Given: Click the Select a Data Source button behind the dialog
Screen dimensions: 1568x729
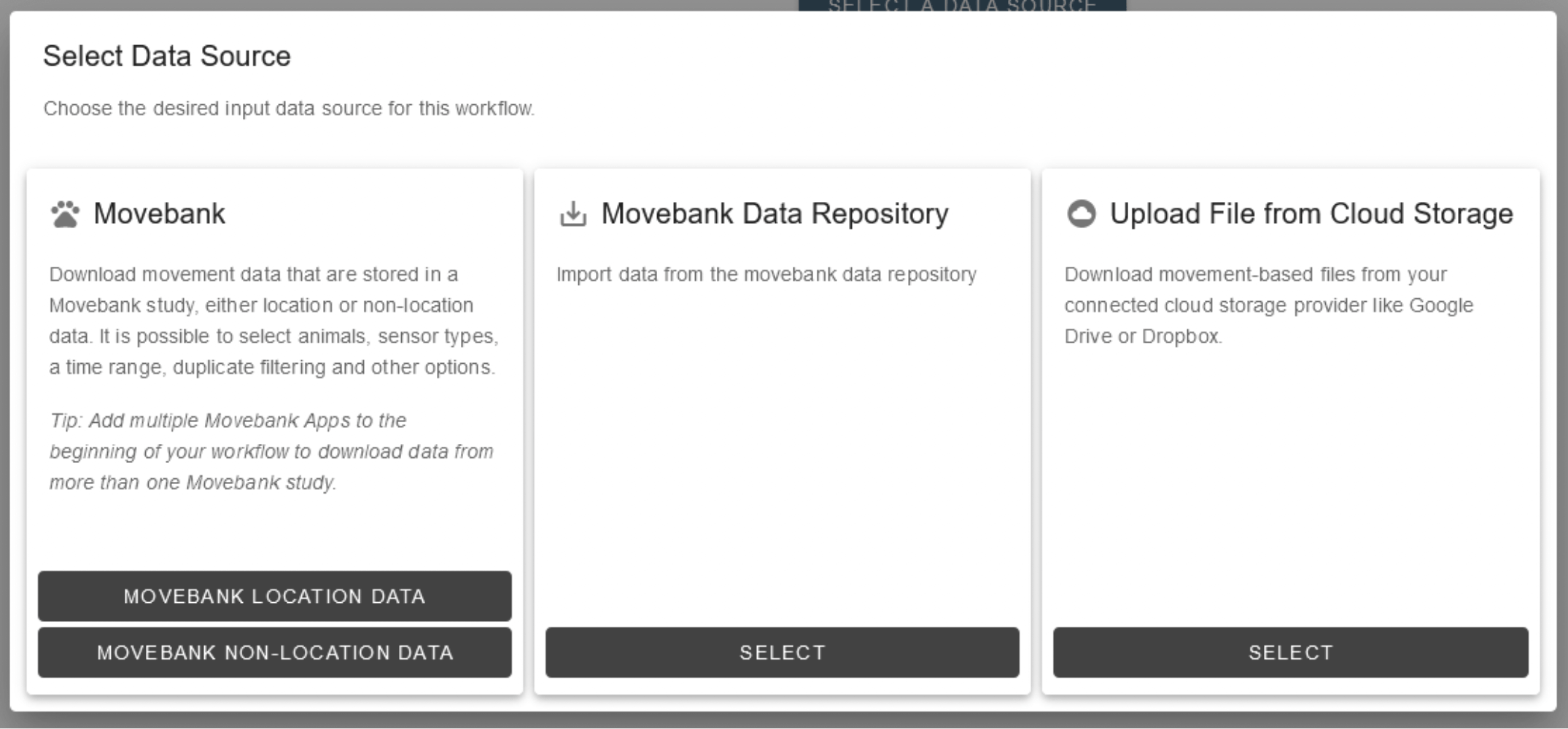Looking at the screenshot, I should tap(962, 6).
